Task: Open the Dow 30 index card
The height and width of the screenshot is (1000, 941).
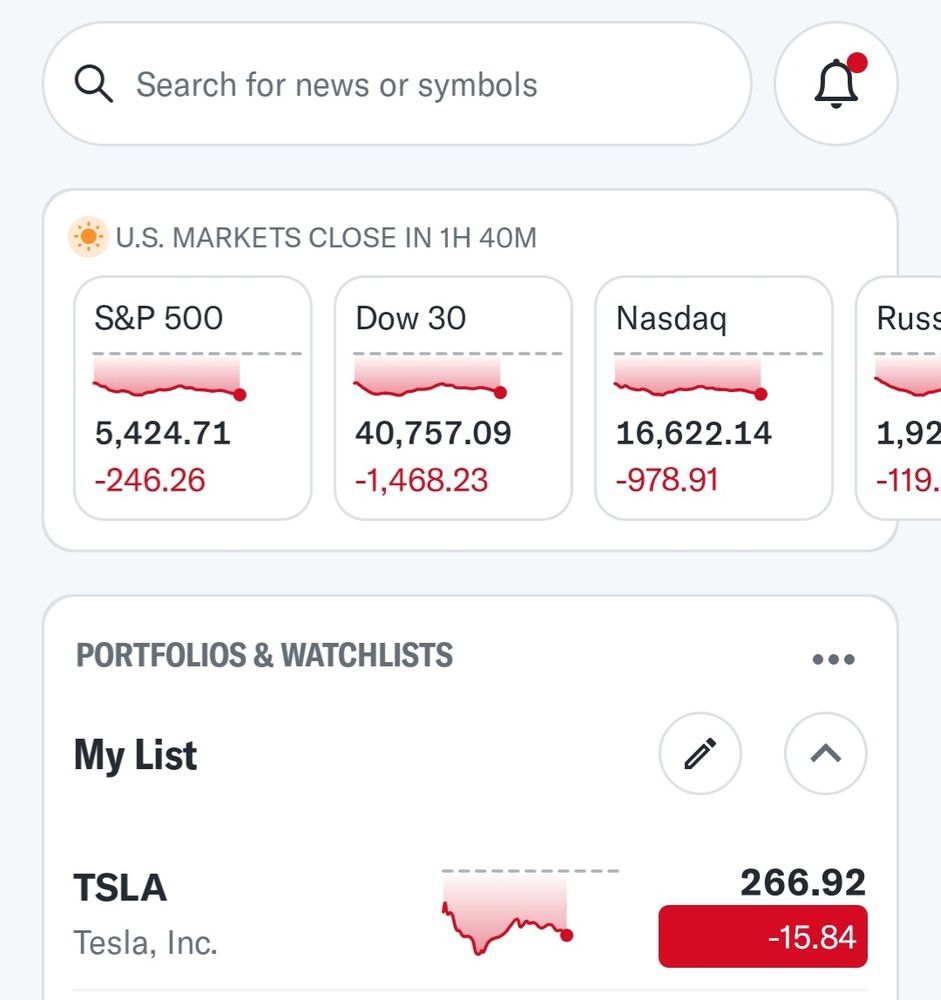Action: (453, 398)
